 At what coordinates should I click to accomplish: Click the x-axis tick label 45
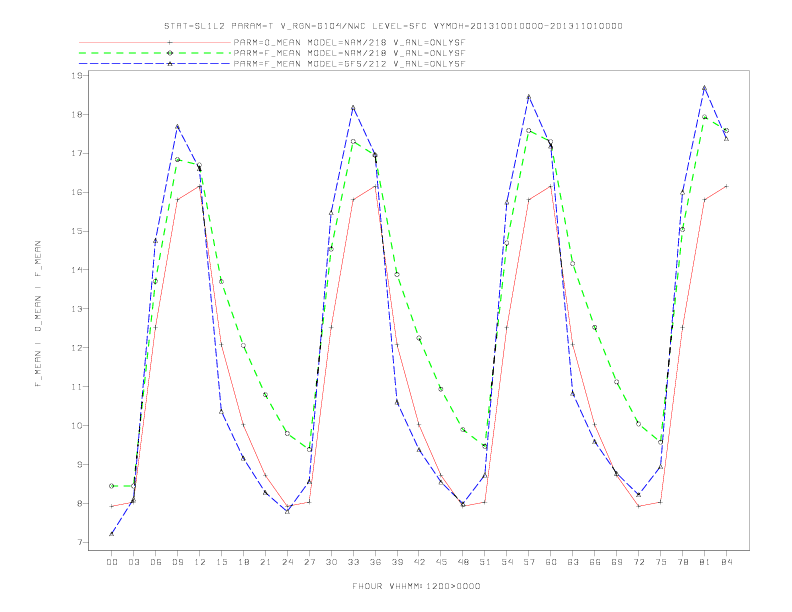441,562
